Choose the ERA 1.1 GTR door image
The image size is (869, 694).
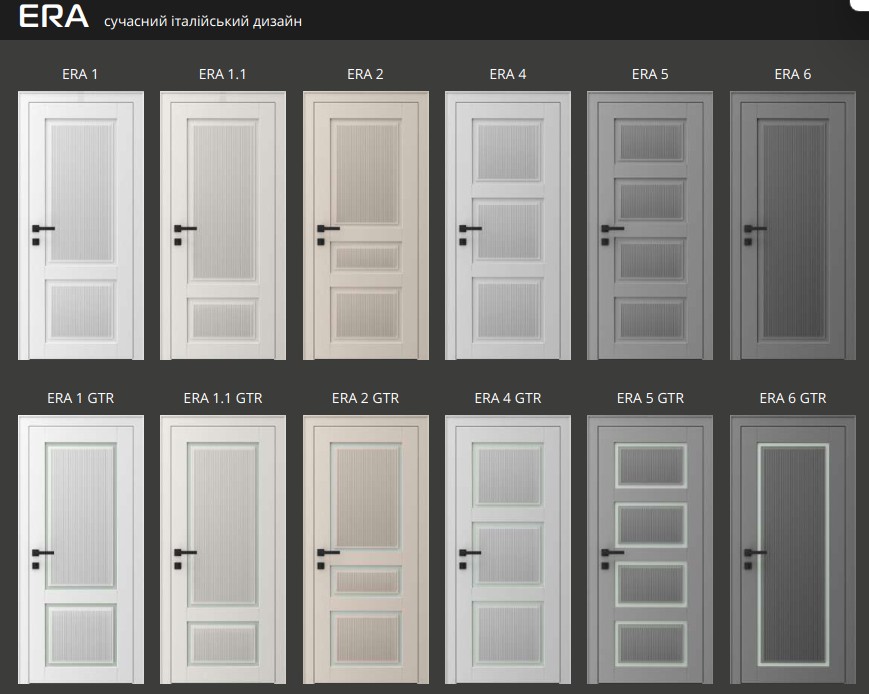tap(223, 550)
